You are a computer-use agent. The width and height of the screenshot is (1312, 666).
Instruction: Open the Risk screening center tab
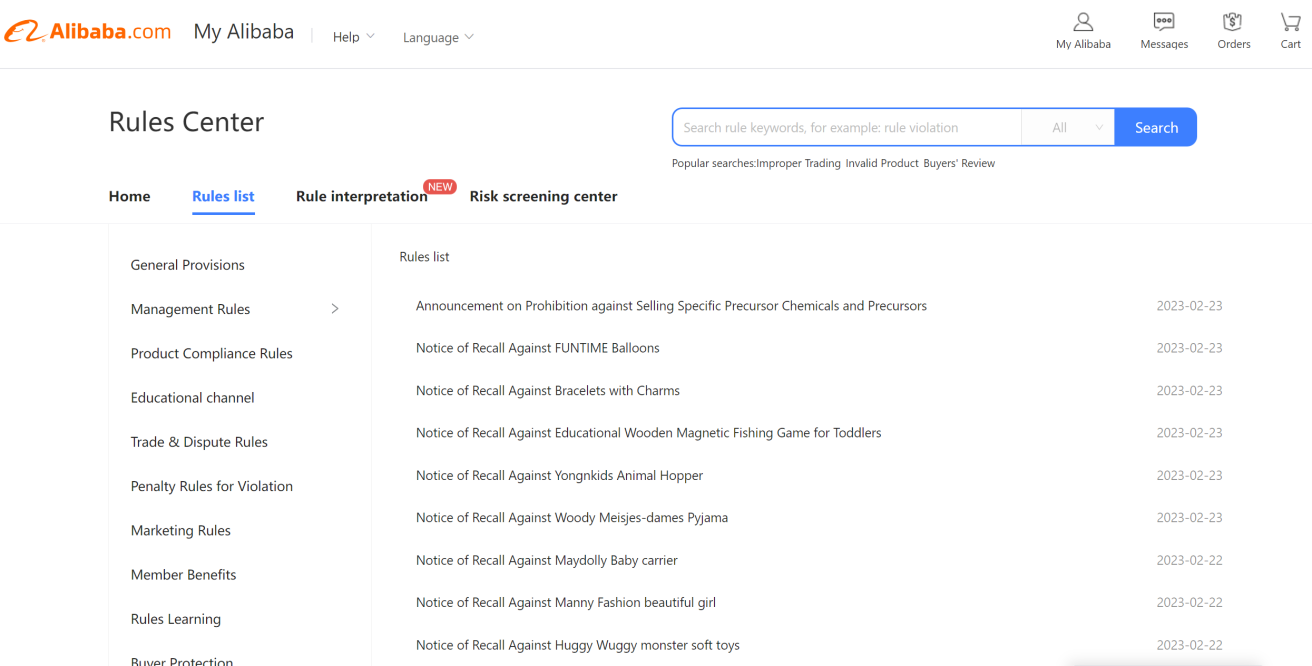(x=543, y=196)
